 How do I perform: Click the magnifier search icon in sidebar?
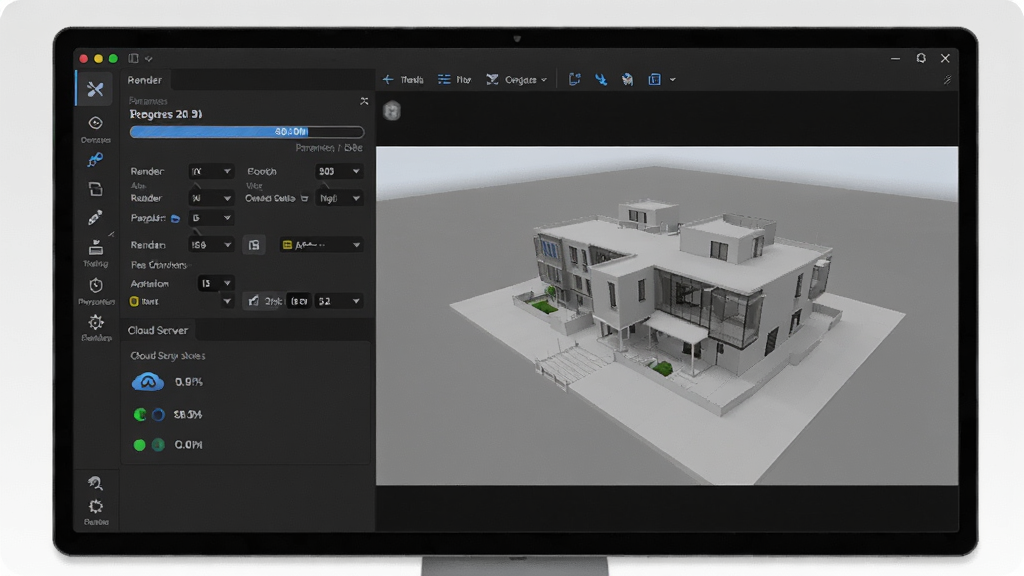(x=95, y=483)
